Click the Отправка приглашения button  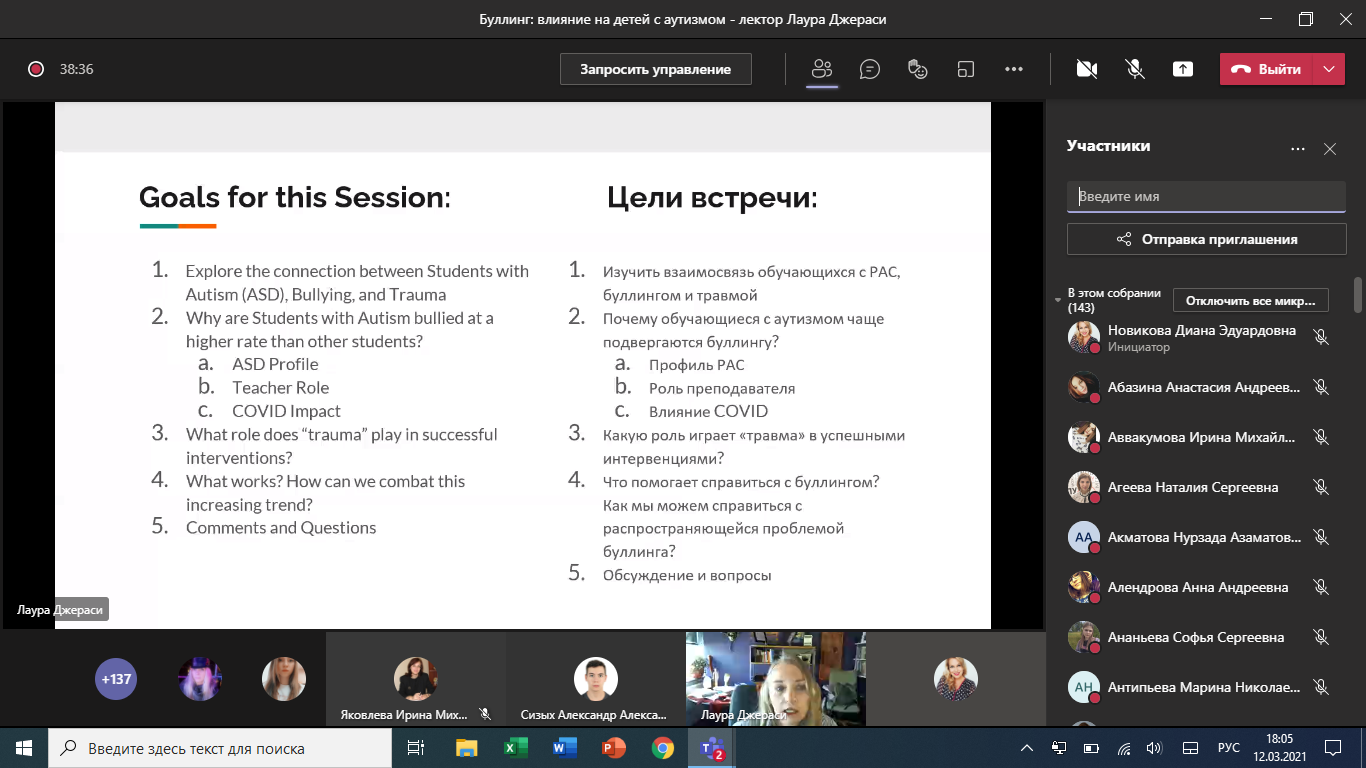1206,239
